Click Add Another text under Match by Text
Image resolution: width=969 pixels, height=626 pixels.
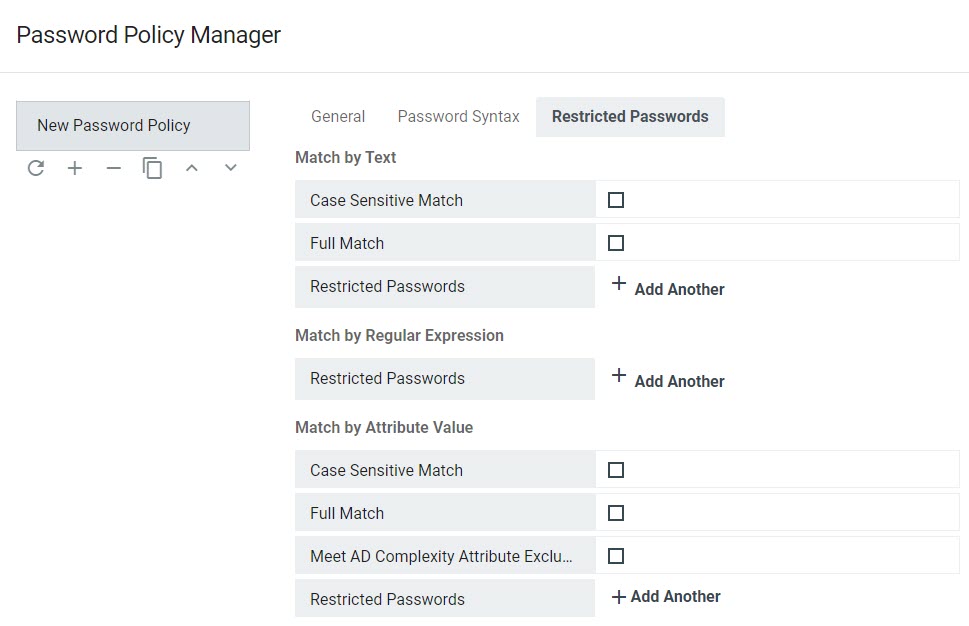pyautogui.click(x=679, y=290)
